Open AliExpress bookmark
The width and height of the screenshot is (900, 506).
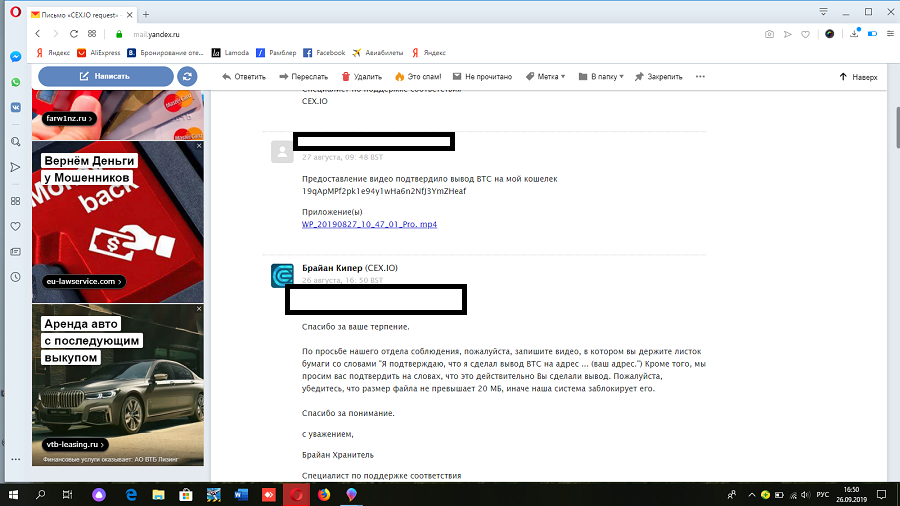tap(99, 53)
